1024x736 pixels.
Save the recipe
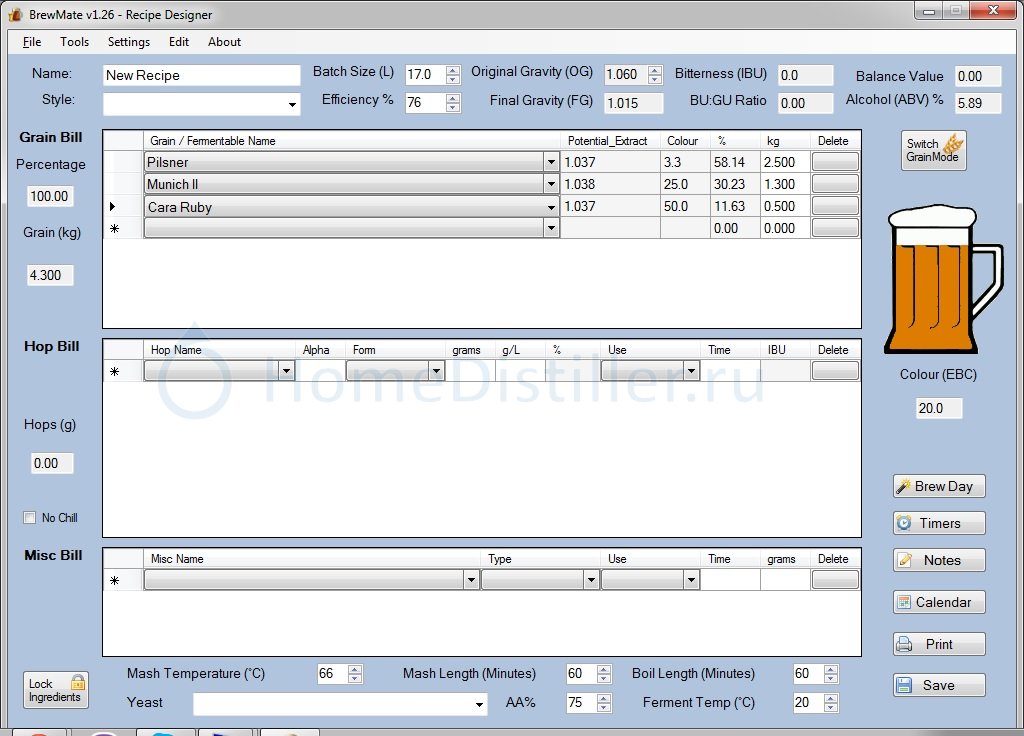[939, 685]
